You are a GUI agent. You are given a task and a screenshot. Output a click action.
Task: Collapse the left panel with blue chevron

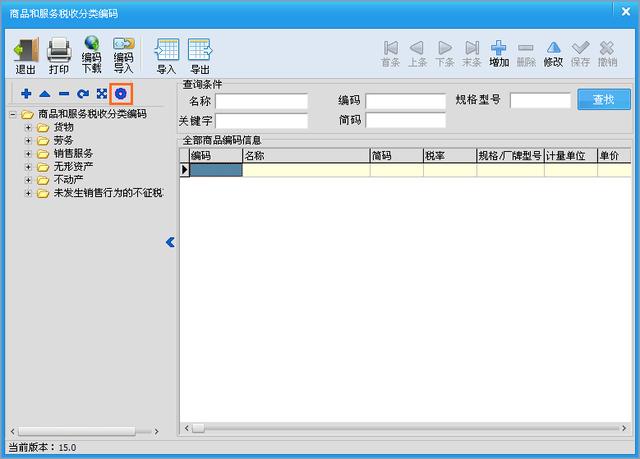pos(170,242)
